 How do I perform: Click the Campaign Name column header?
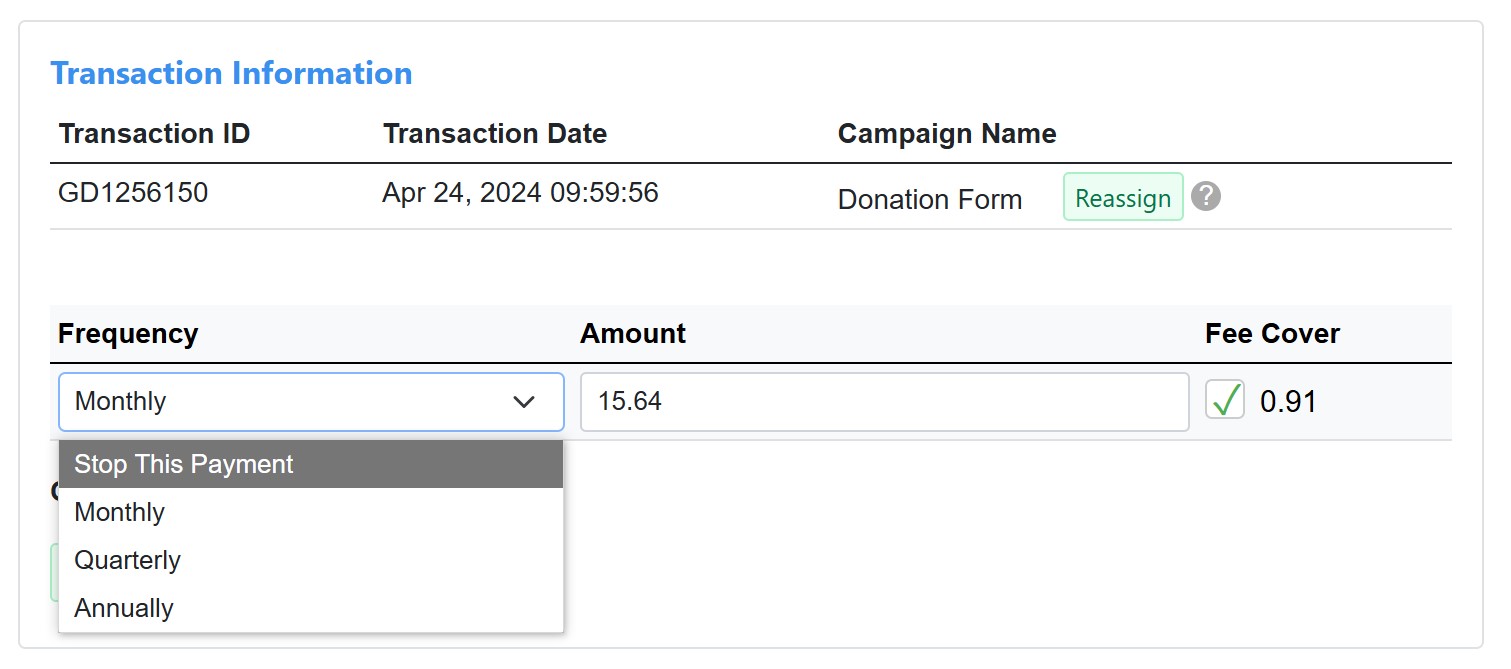947,134
